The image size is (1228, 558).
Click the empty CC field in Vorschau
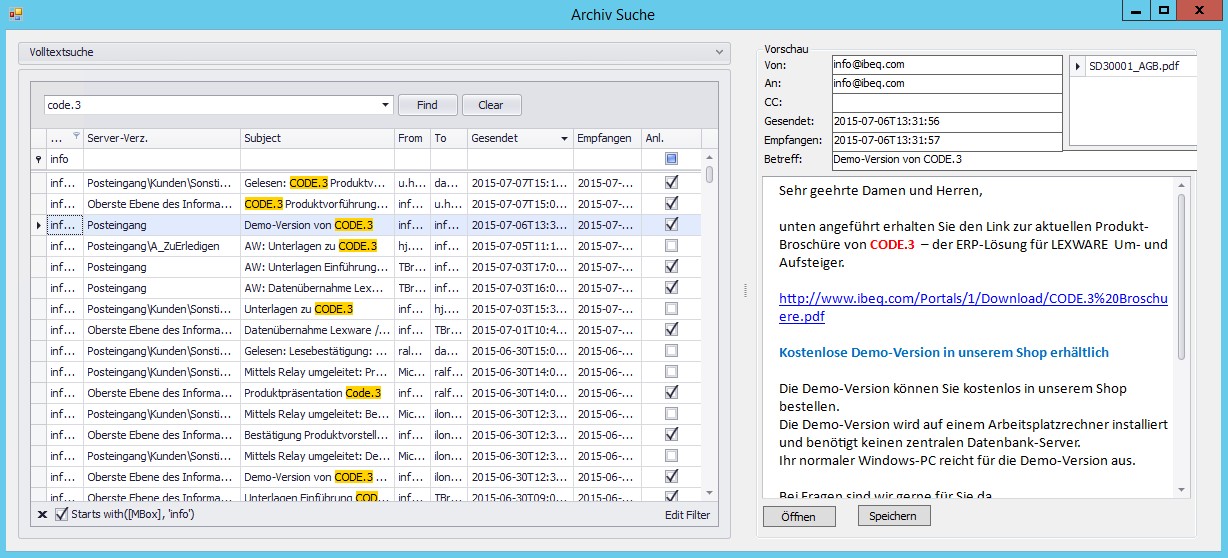tap(946, 102)
